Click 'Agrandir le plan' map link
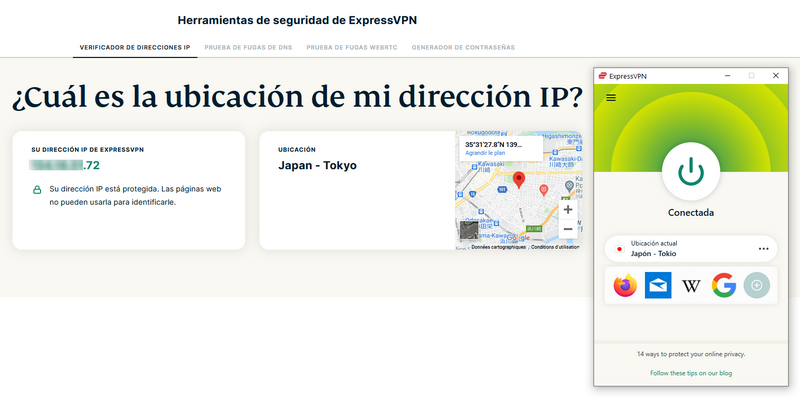This screenshot has width=800, height=402. [x=485, y=153]
